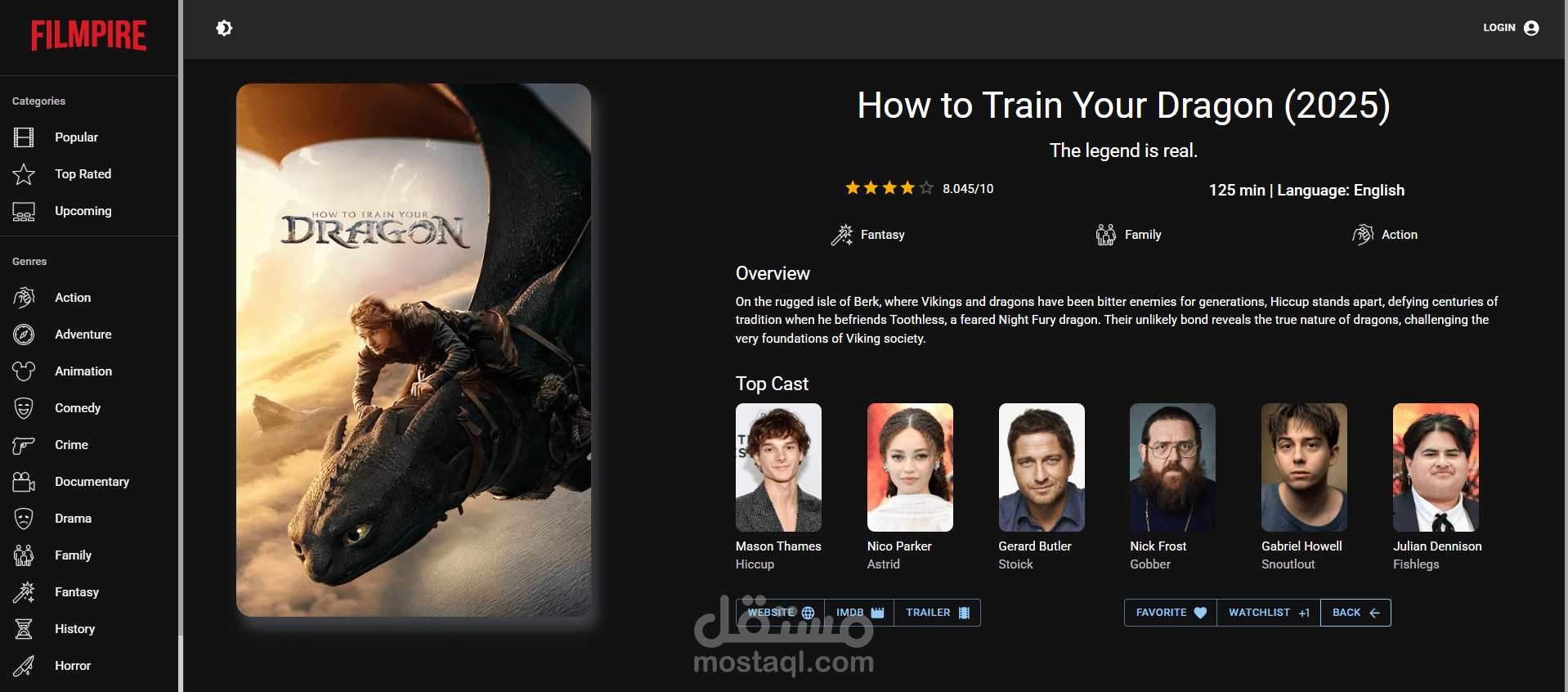This screenshot has width=1568, height=692.
Task: Click the Crime genre label
Action: point(71,445)
